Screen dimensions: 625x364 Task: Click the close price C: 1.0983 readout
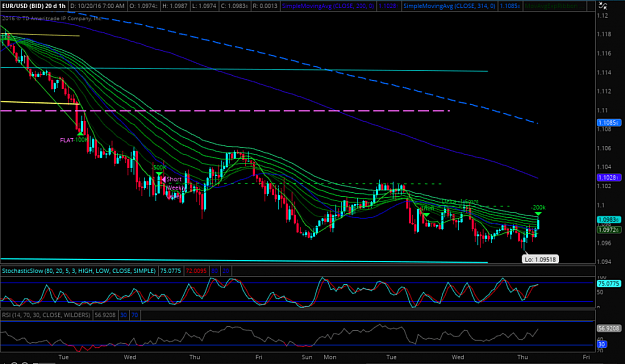tap(235, 6)
